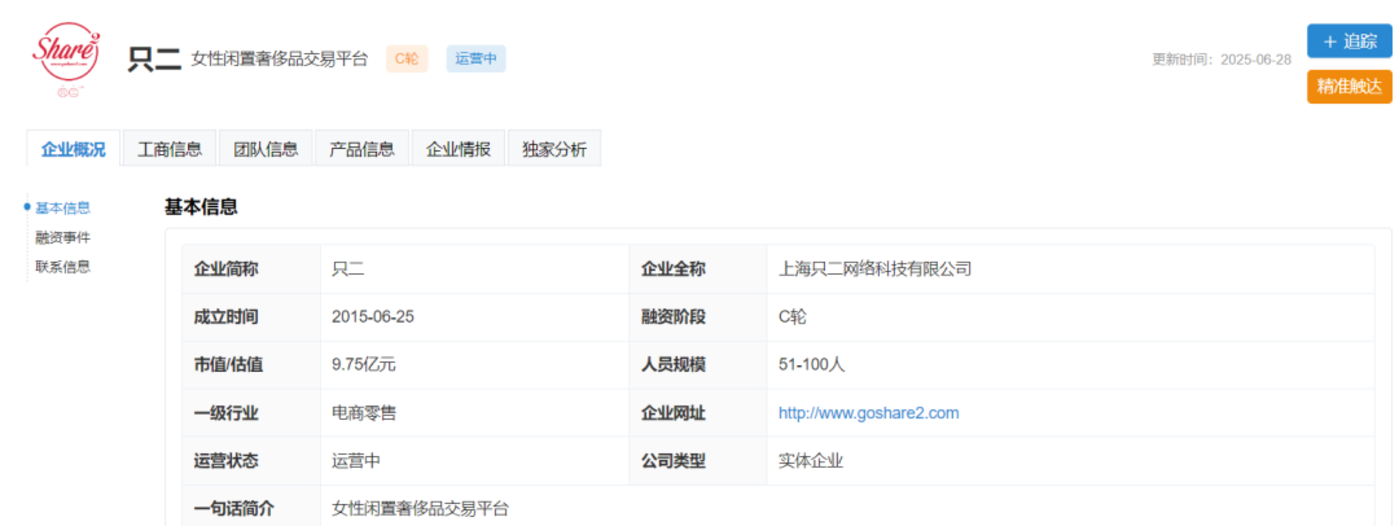The image size is (1399, 526).
Task: Open the 团队信息 tab
Action: 266,149
